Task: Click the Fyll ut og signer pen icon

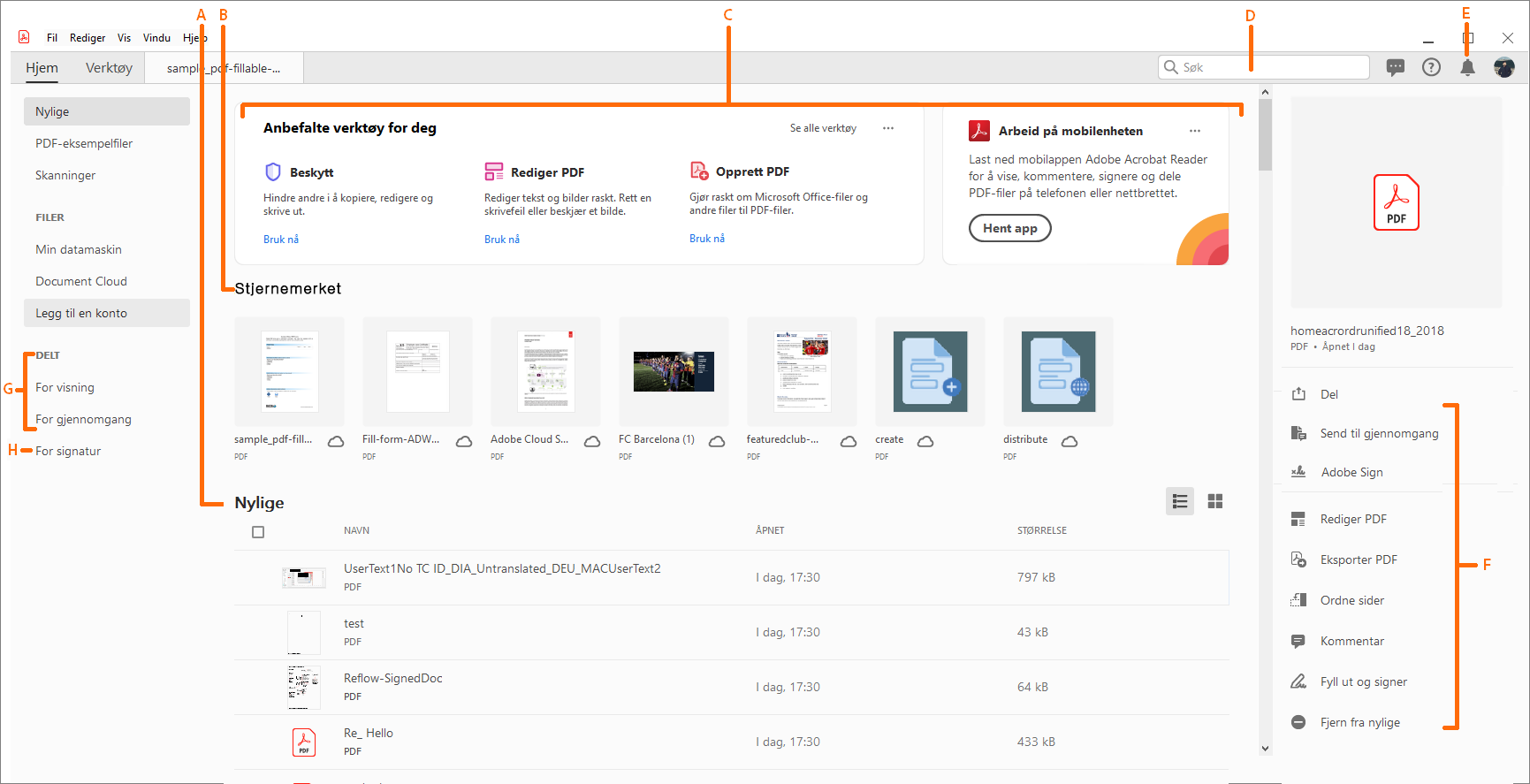Action: tap(1298, 681)
